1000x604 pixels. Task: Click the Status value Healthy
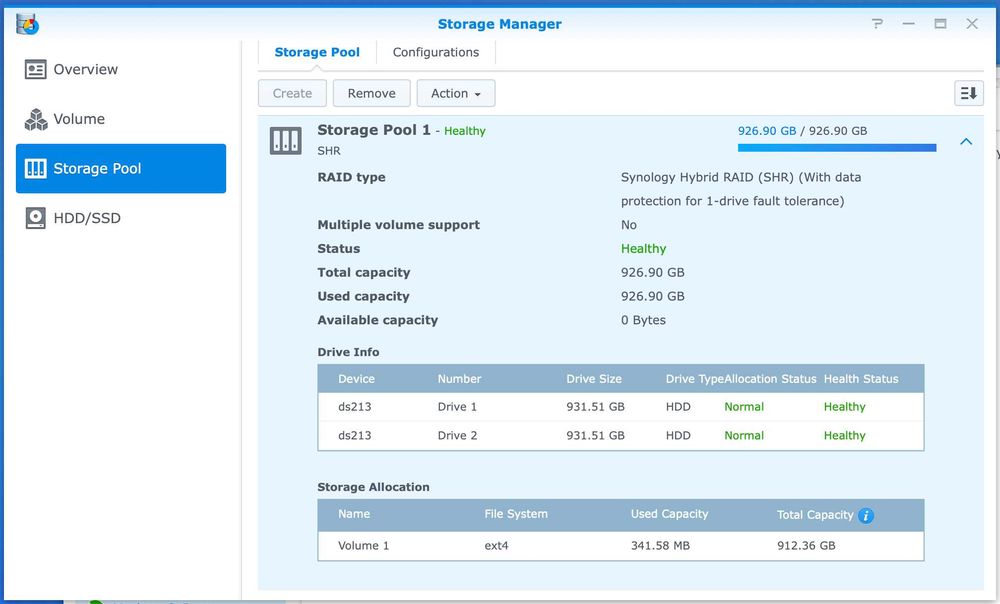tap(643, 249)
